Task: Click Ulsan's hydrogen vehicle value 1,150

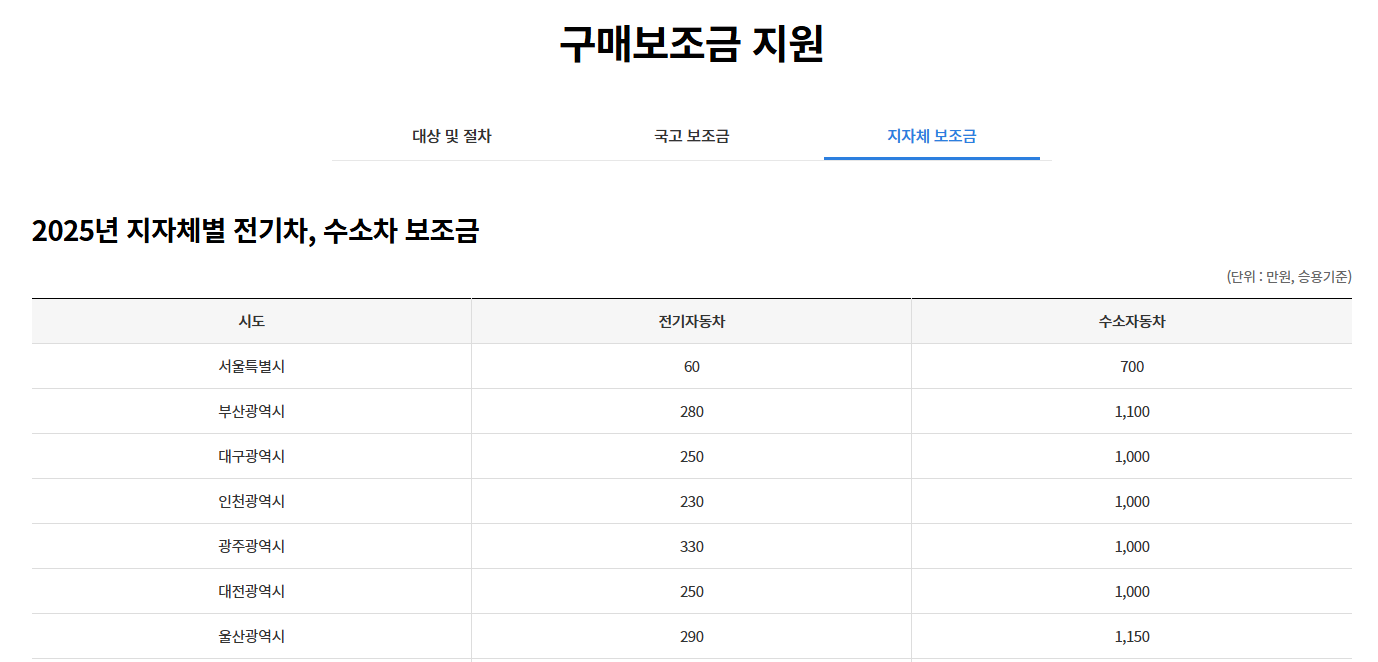Action: point(1131,637)
